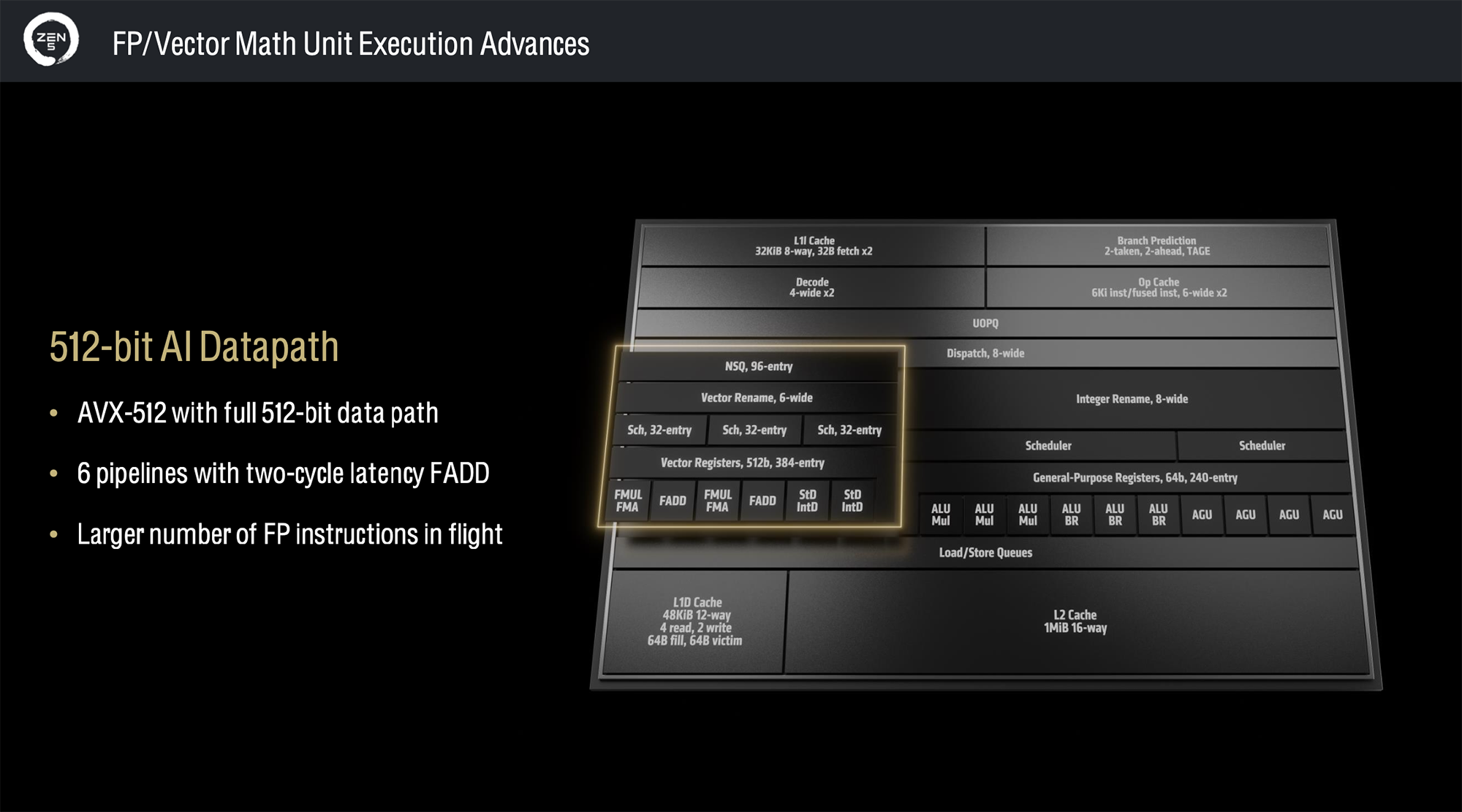Click the Load/Store Queues bar
Image resolution: width=1462 pixels, height=812 pixels.
985,553
